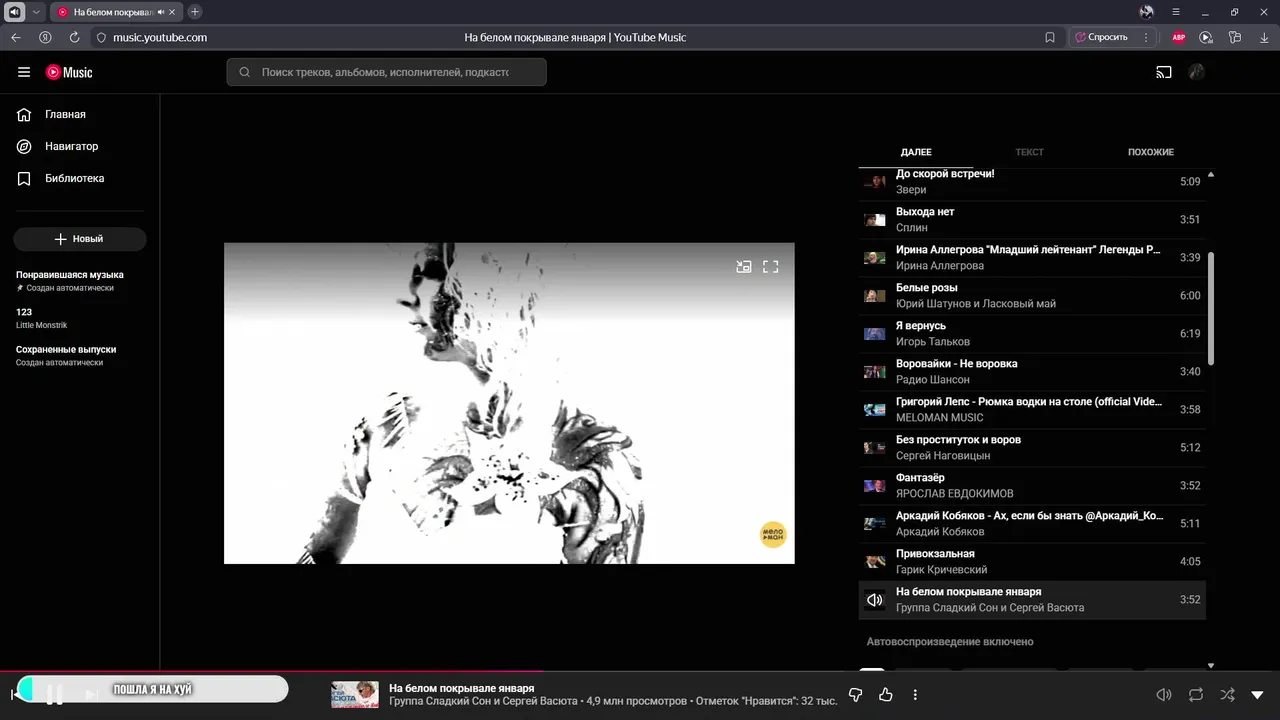Collapse the player page with down arrow
This screenshot has height=720, width=1280.
[x=1258, y=695]
